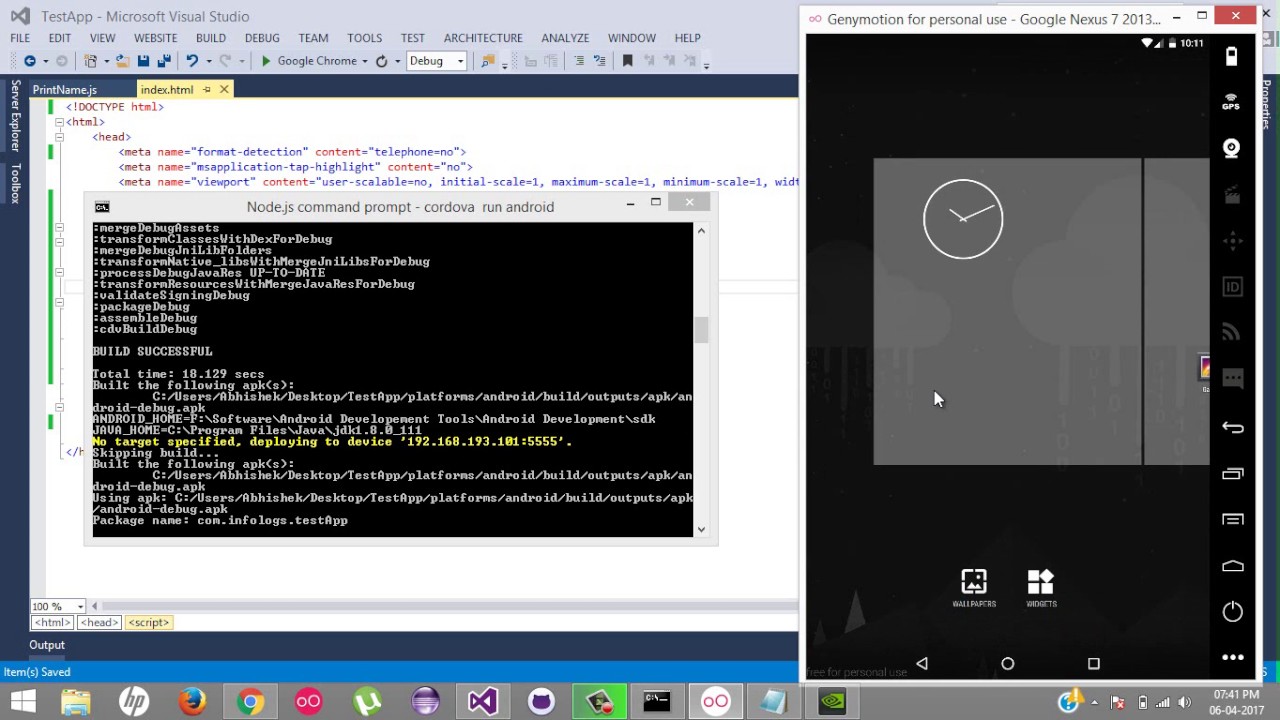1280x720 pixels.
Task: Click browser refresh icon in toolbar
Action: point(381,61)
